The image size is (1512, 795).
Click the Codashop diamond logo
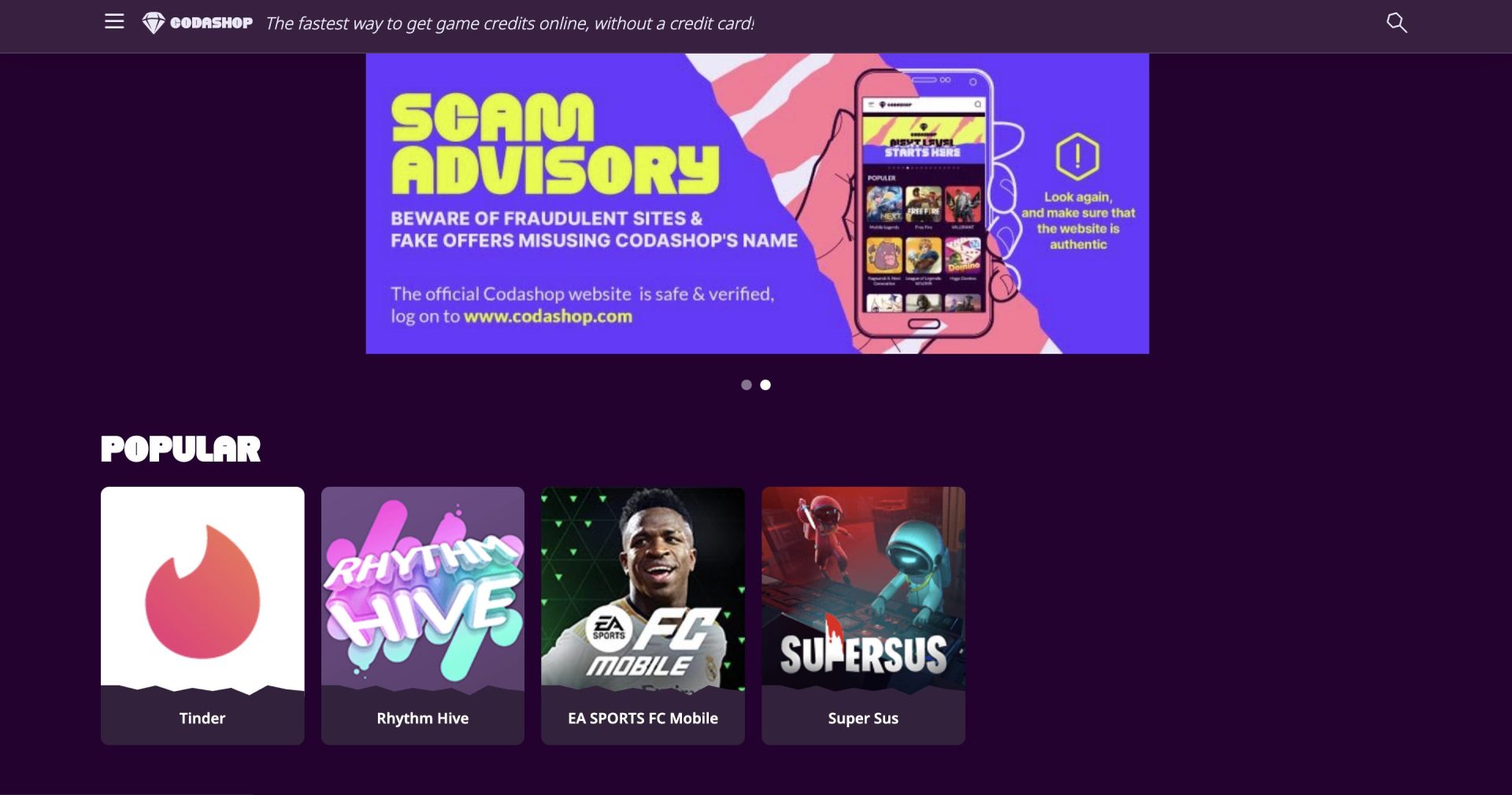(x=153, y=23)
